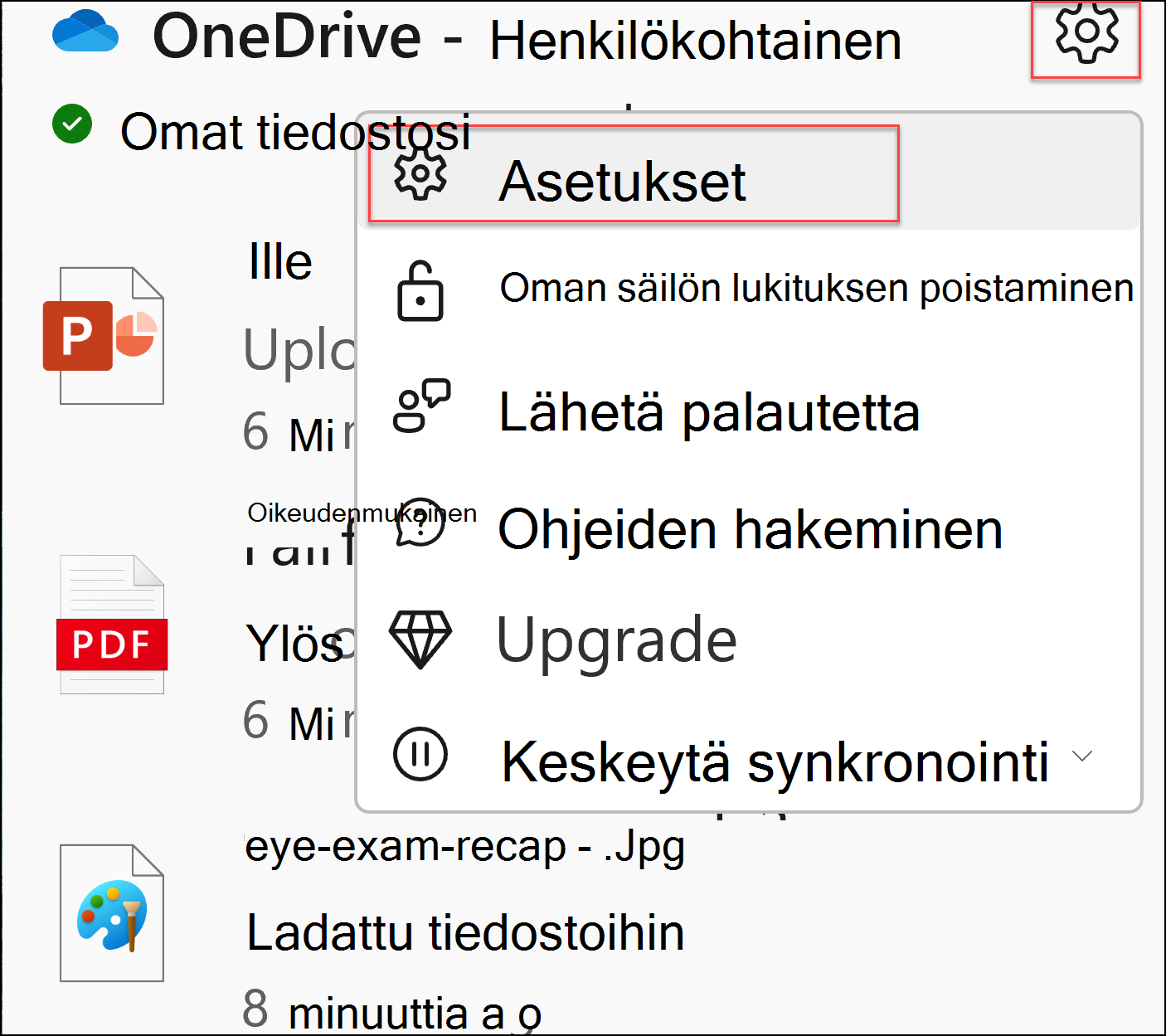The height and width of the screenshot is (1036, 1166).
Task: Click the gear icon beside Asetukset
Action: [420, 173]
